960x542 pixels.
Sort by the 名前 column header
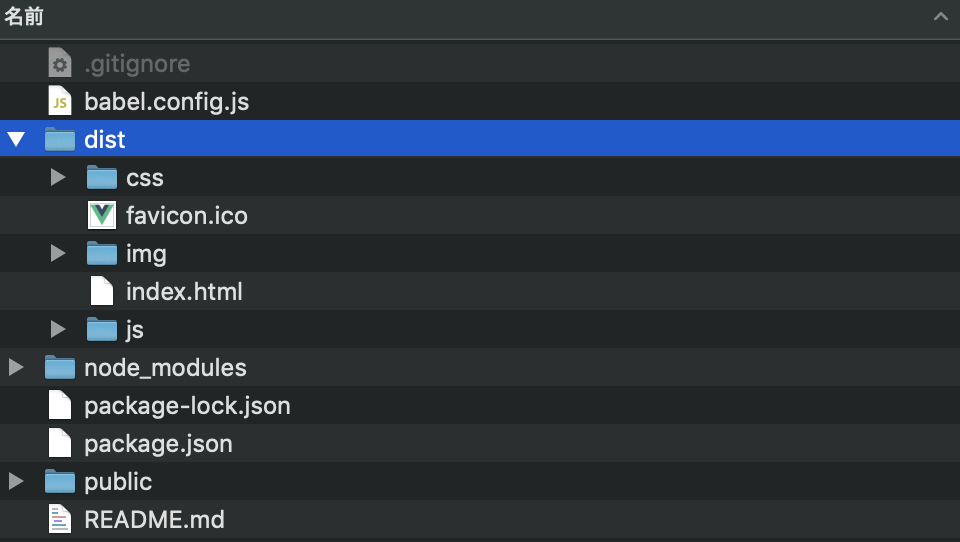point(24,17)
